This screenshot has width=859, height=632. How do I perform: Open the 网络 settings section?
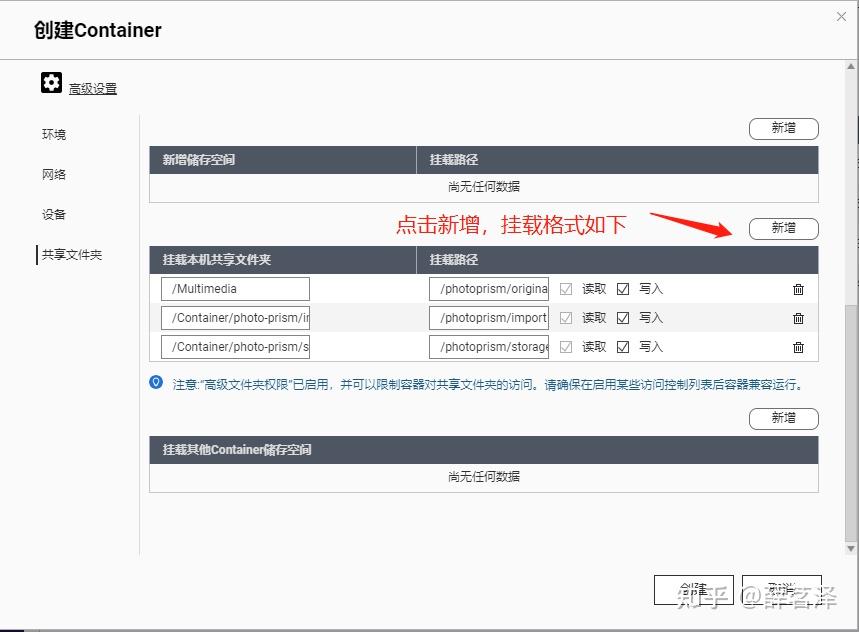pyautogui.click(x=53, y=174)
